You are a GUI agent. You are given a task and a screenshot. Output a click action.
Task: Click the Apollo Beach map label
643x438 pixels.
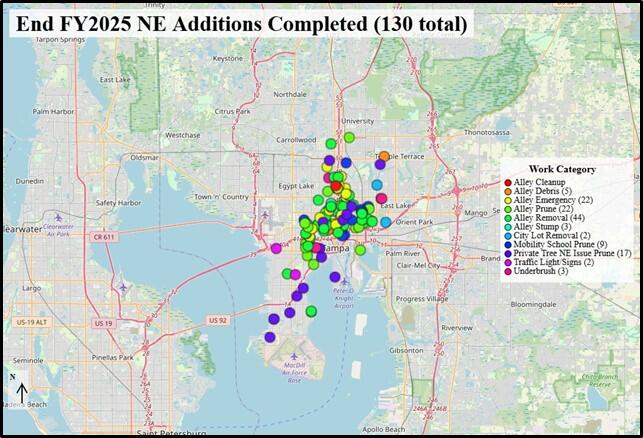point(383,430)
